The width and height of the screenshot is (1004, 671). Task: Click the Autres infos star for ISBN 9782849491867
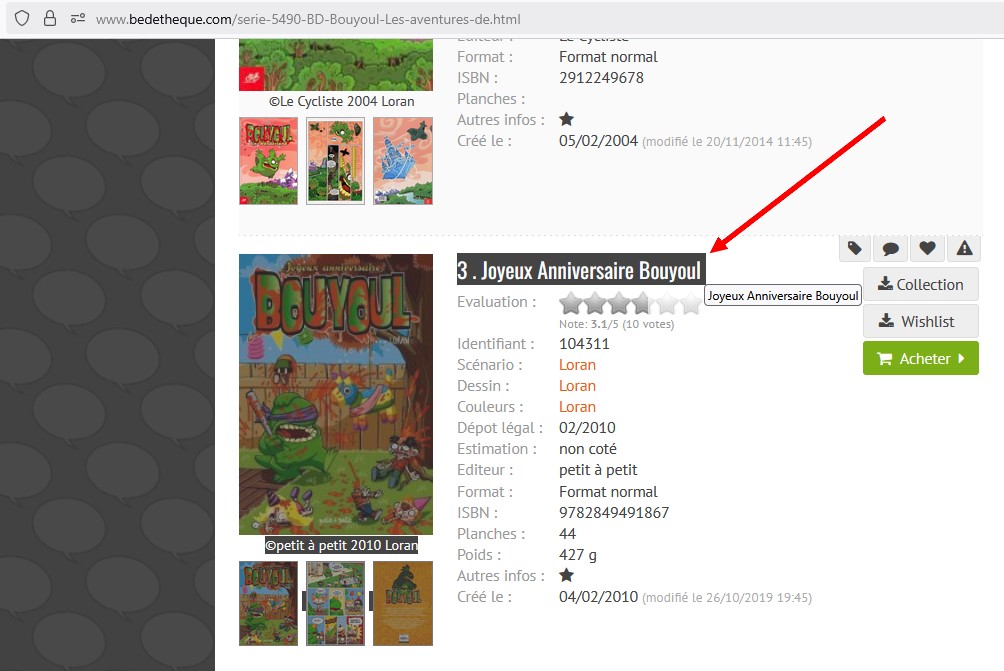(566, 575)
